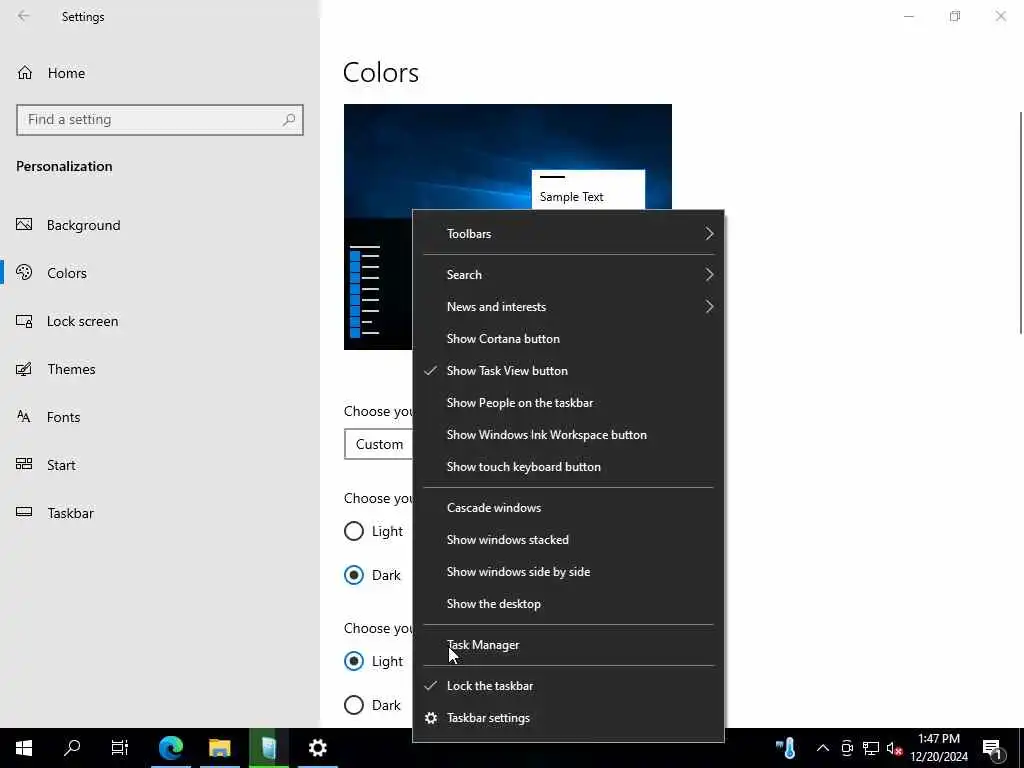This screenshot has width=1024, height=768.
Task: Open Task View from taskbar
Action: point(120,748)
